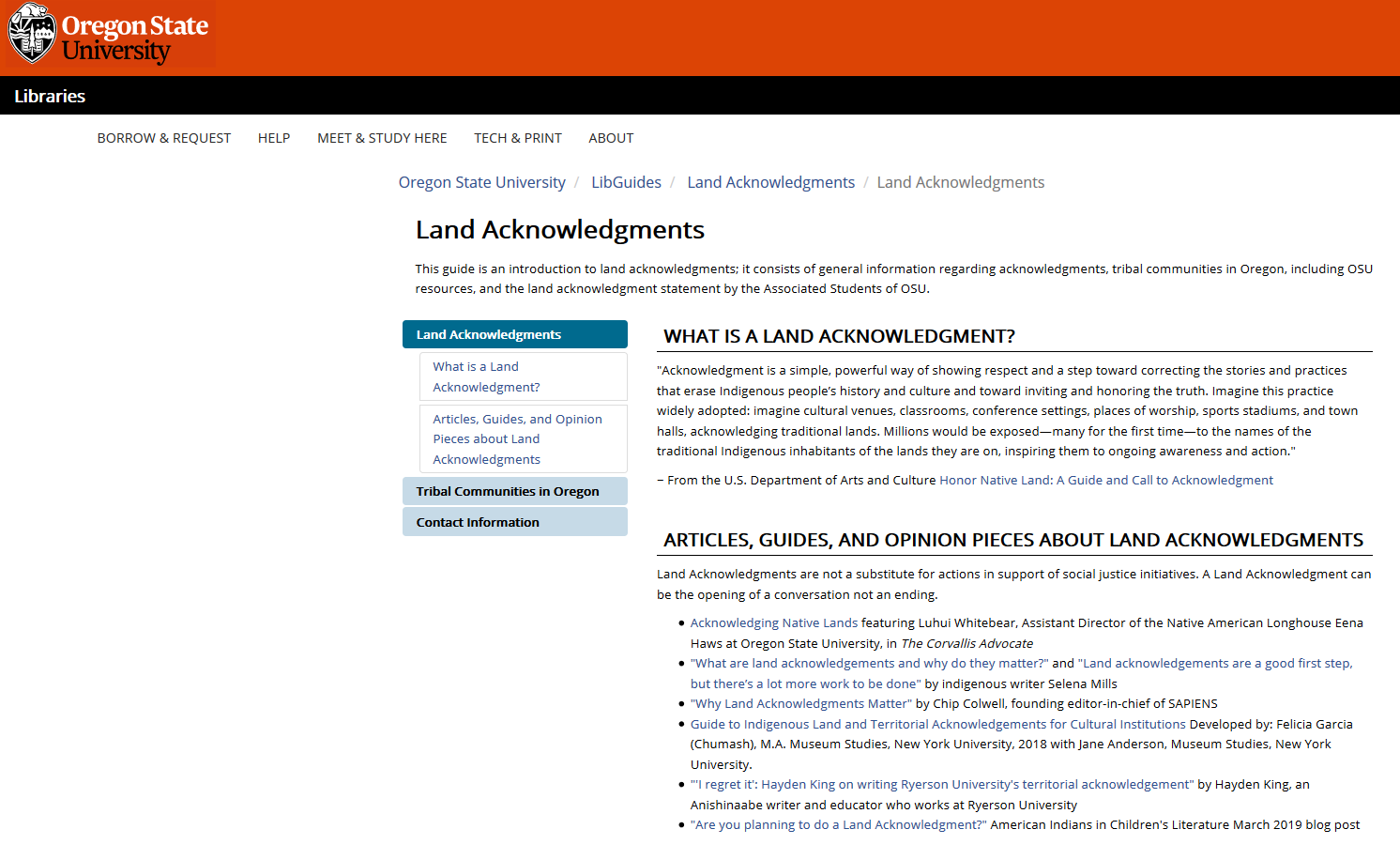Open 'Articles, Guides, and Opinion Pieces' section

pos(517,438)
